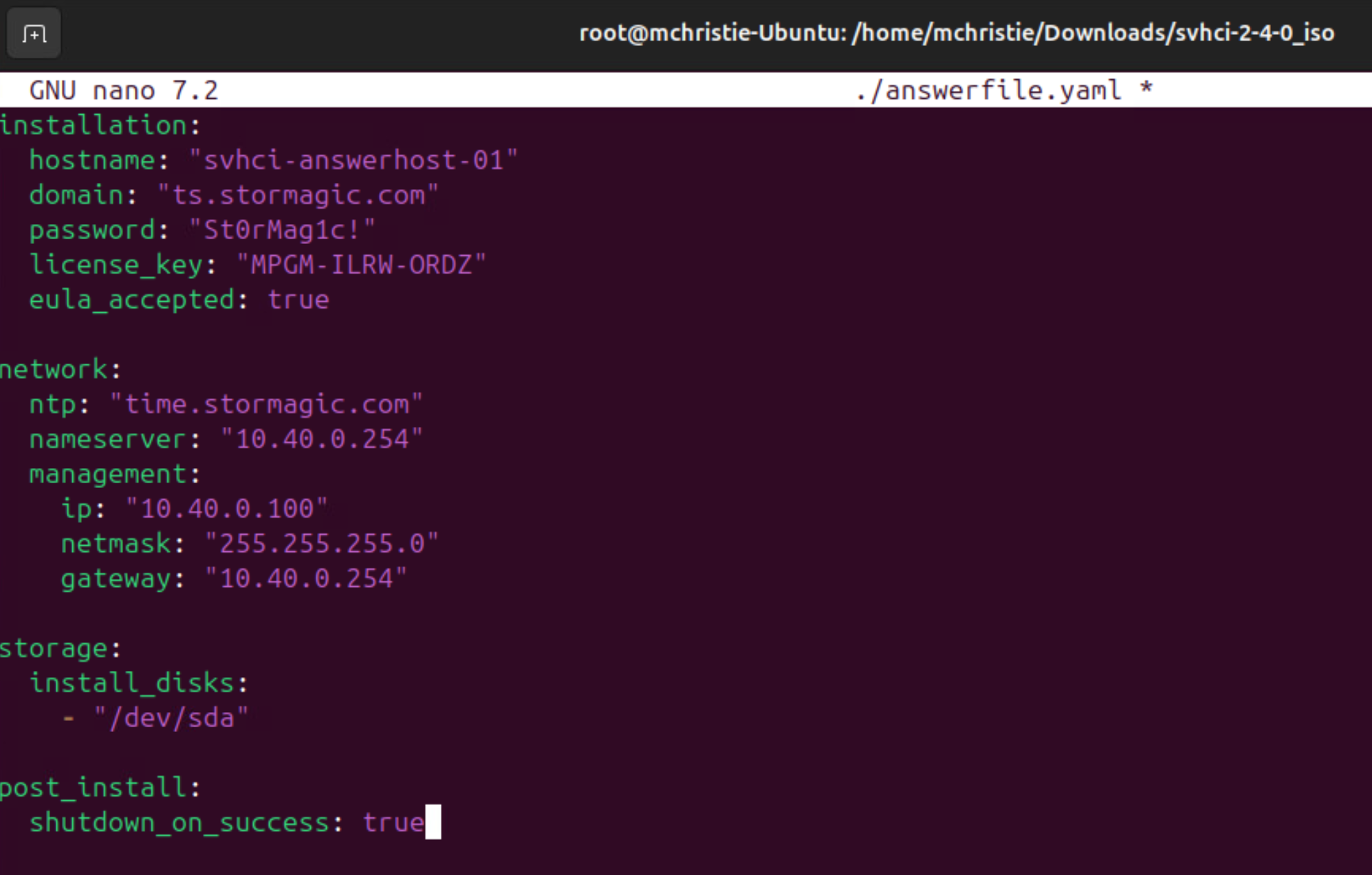The image size is (1372, 875).
Task: Click the management ip value 10.40.0.100
Action: [x=227, y=509]
